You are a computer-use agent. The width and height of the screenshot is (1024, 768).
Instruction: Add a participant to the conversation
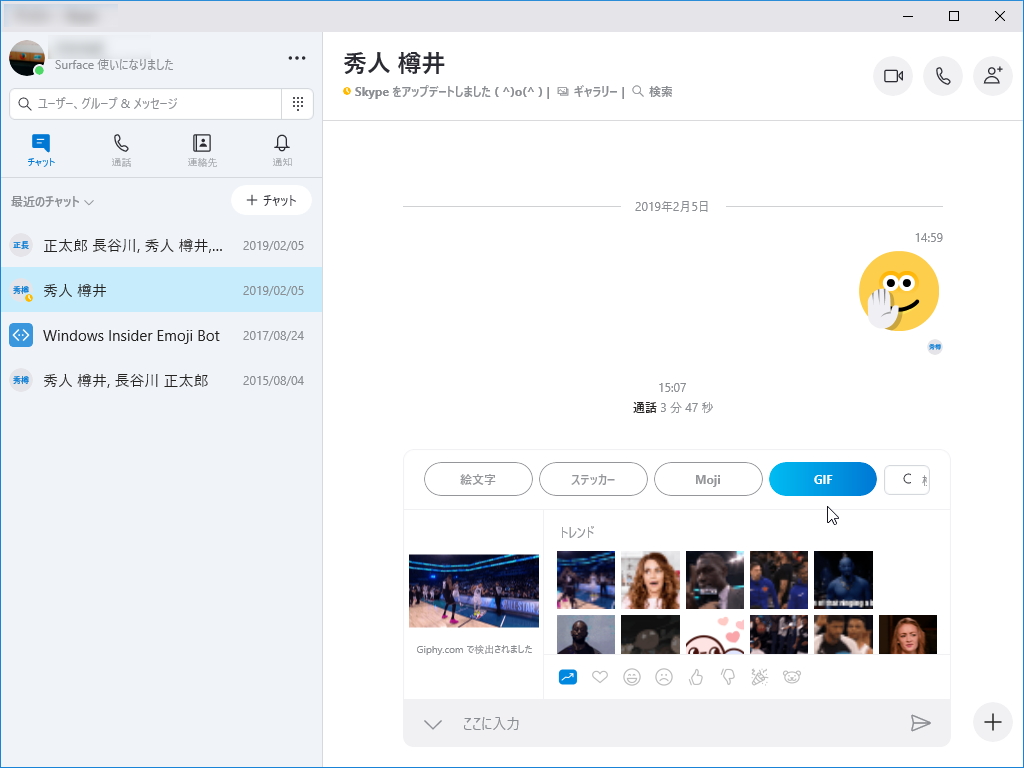[x=992, y=76]
